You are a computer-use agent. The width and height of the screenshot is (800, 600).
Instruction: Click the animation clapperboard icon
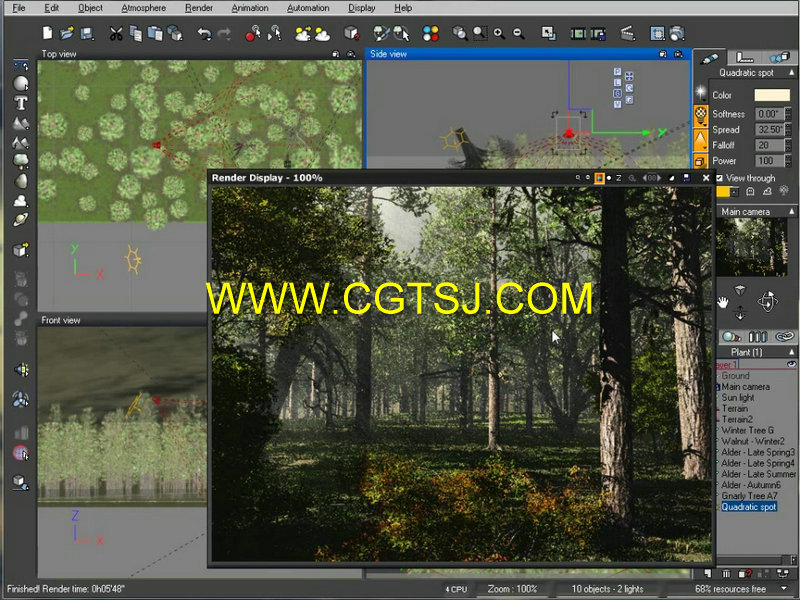click(628, 34)
